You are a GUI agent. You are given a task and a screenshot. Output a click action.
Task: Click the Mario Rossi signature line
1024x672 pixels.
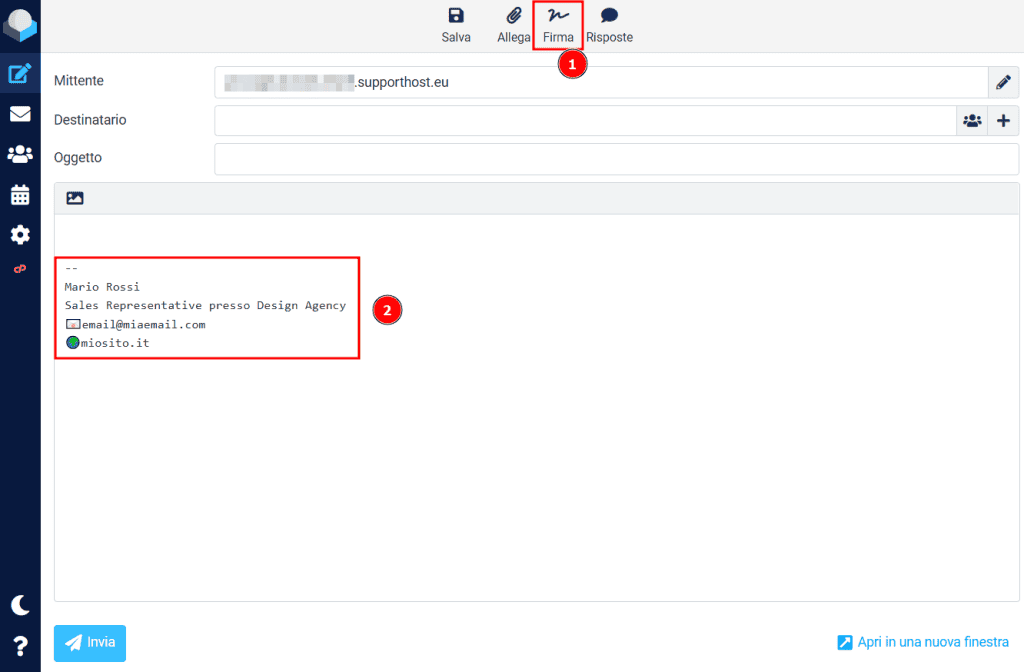(x=102, y=287)
